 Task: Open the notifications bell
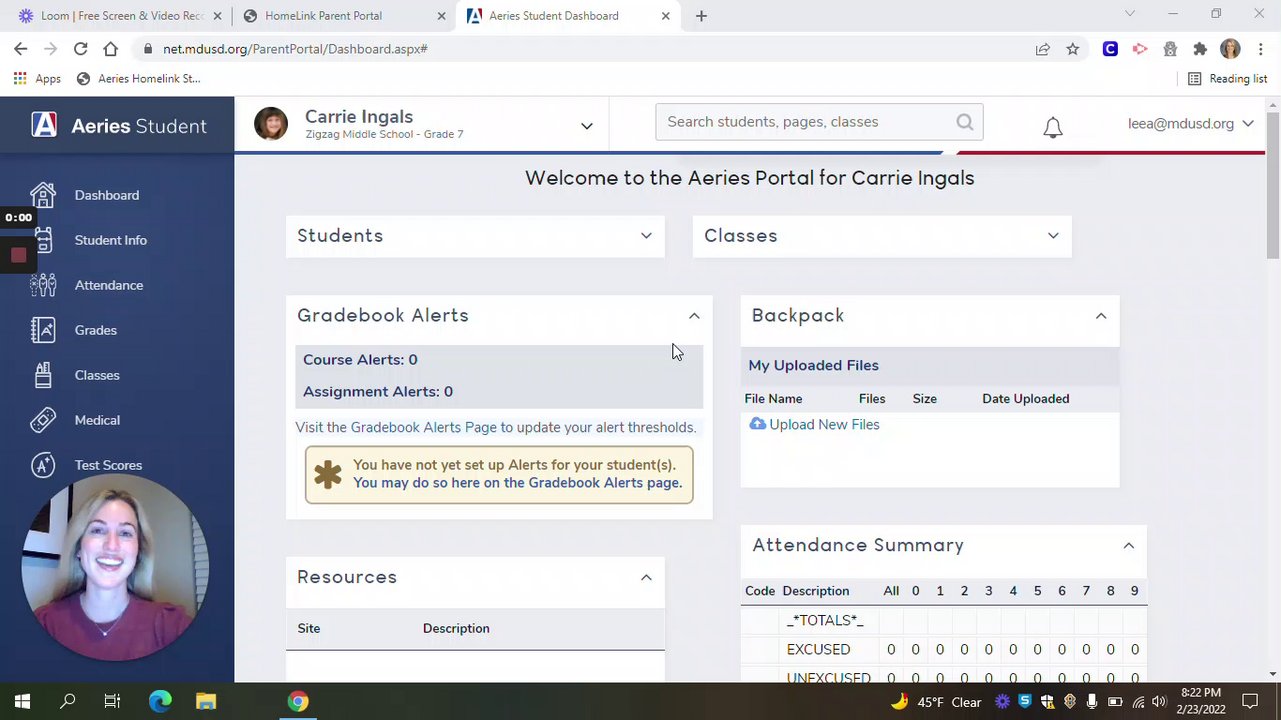pos(1052,127)
